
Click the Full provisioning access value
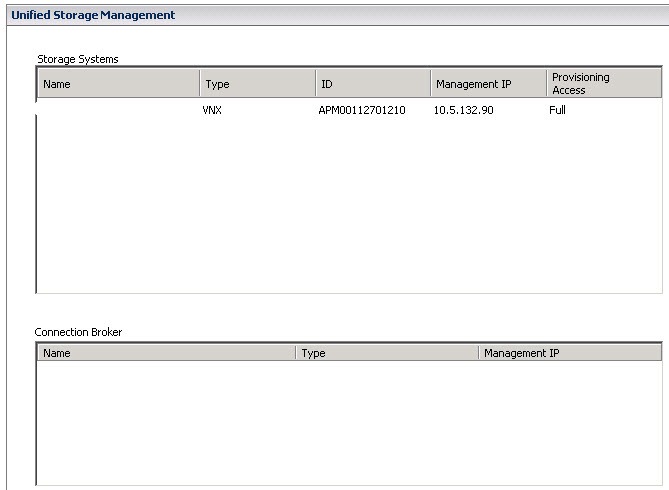click(x=557, y=110)
